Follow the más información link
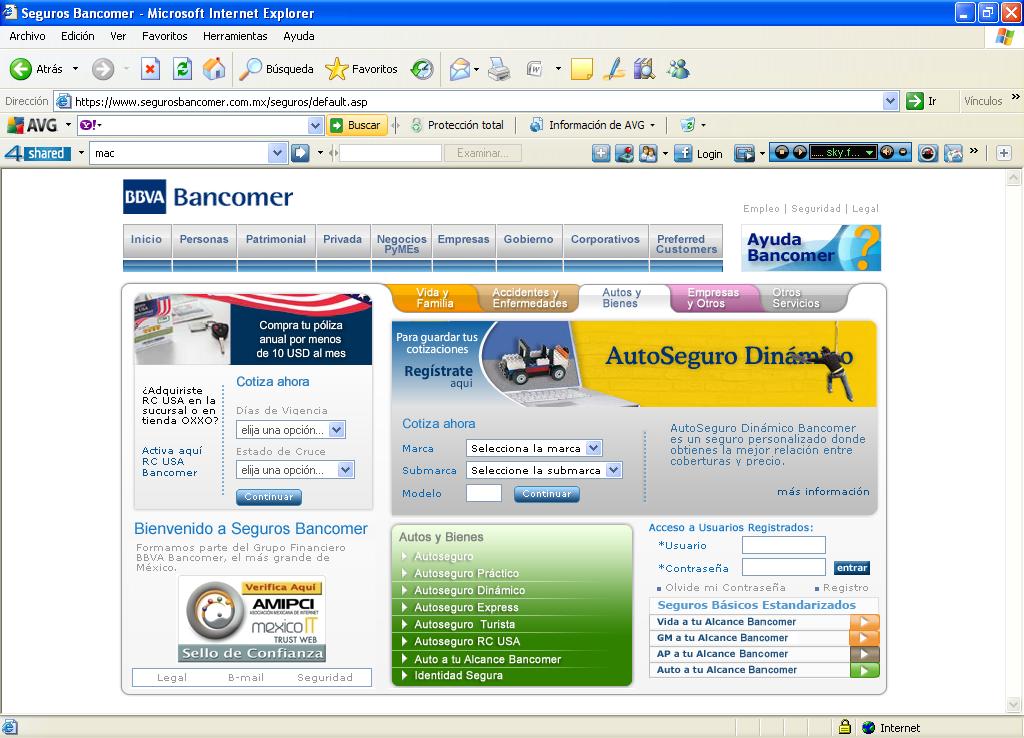The height and width of the screenshot is (738, 1024). click(823, 492)
